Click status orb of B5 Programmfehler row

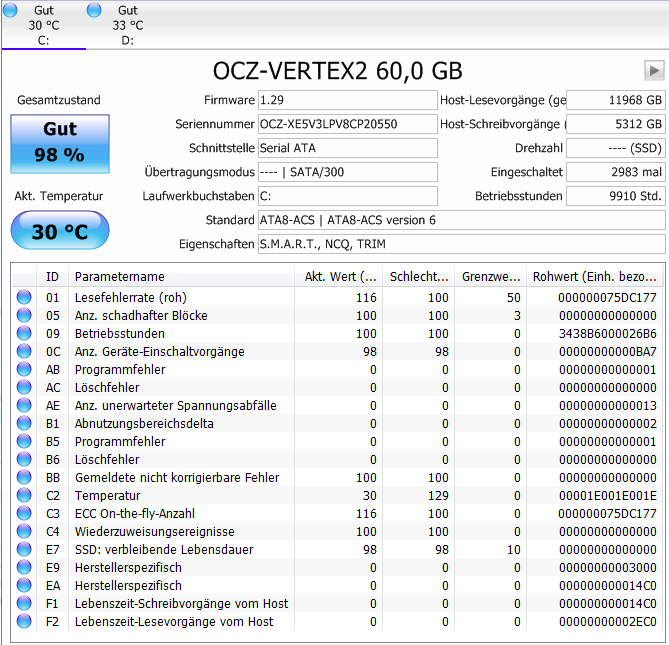24,441
